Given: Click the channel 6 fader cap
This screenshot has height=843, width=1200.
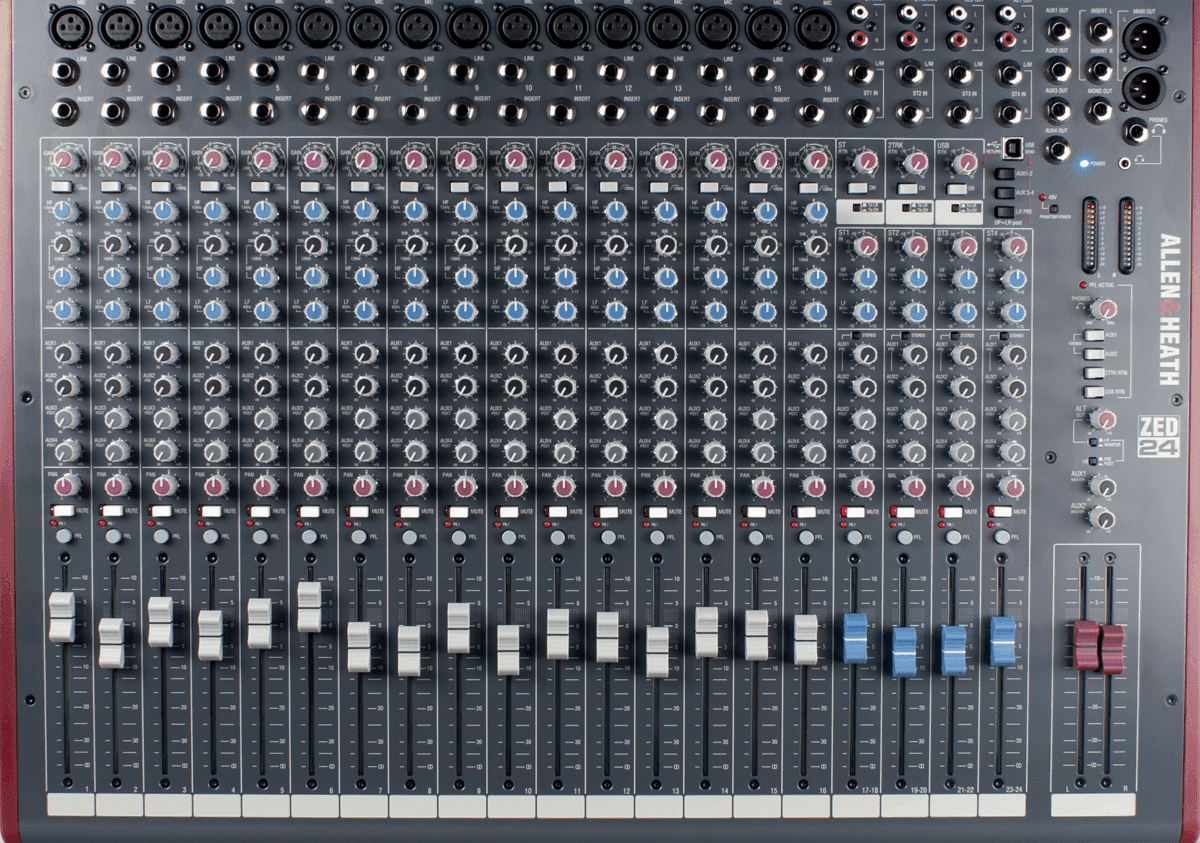Looking at the screenshot, I should tap(310, 606).
